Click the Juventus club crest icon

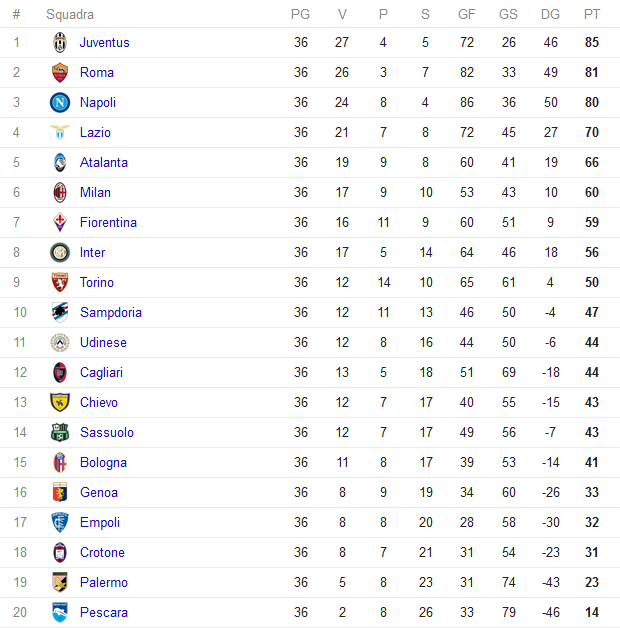pos(60,42)
